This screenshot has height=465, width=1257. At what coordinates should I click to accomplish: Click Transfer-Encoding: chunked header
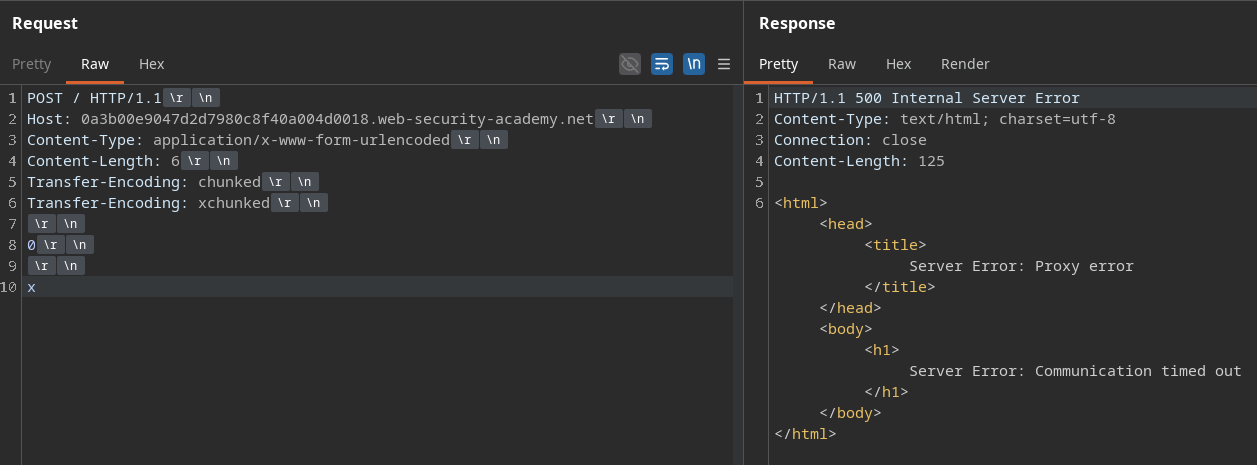tap(144, 182)
